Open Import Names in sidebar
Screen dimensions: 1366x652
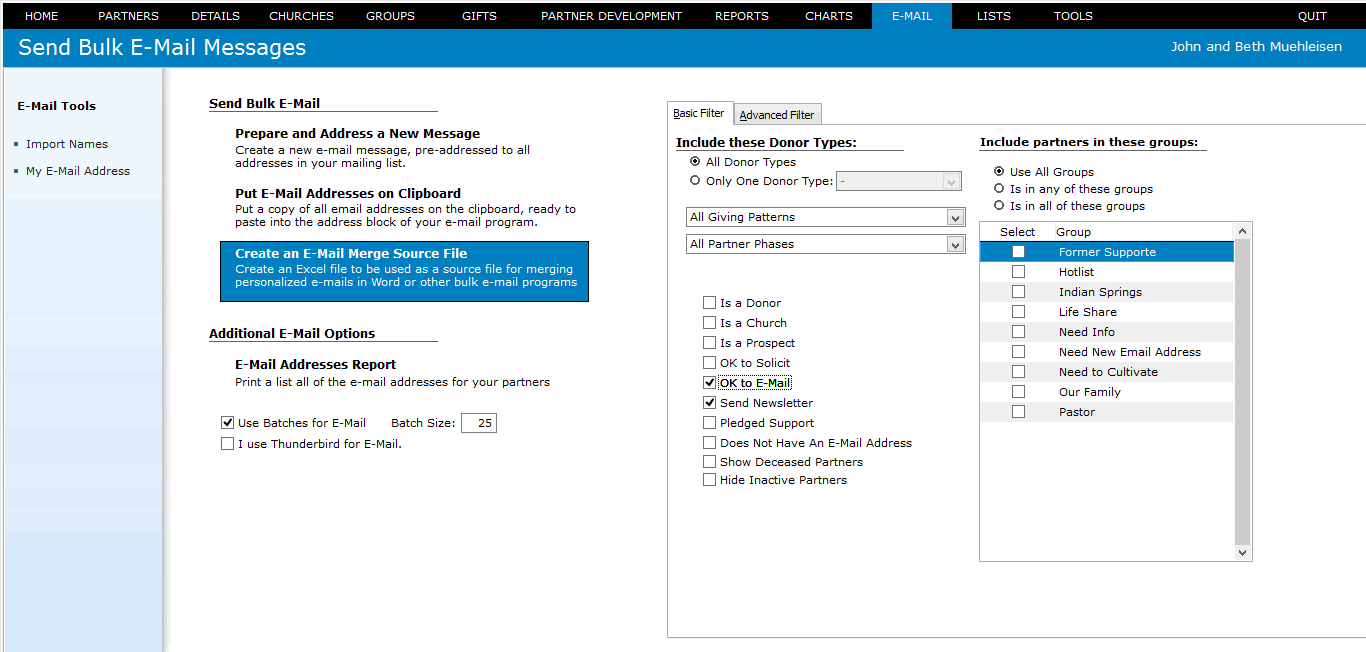pyautogui.click(x=67, y=144)
